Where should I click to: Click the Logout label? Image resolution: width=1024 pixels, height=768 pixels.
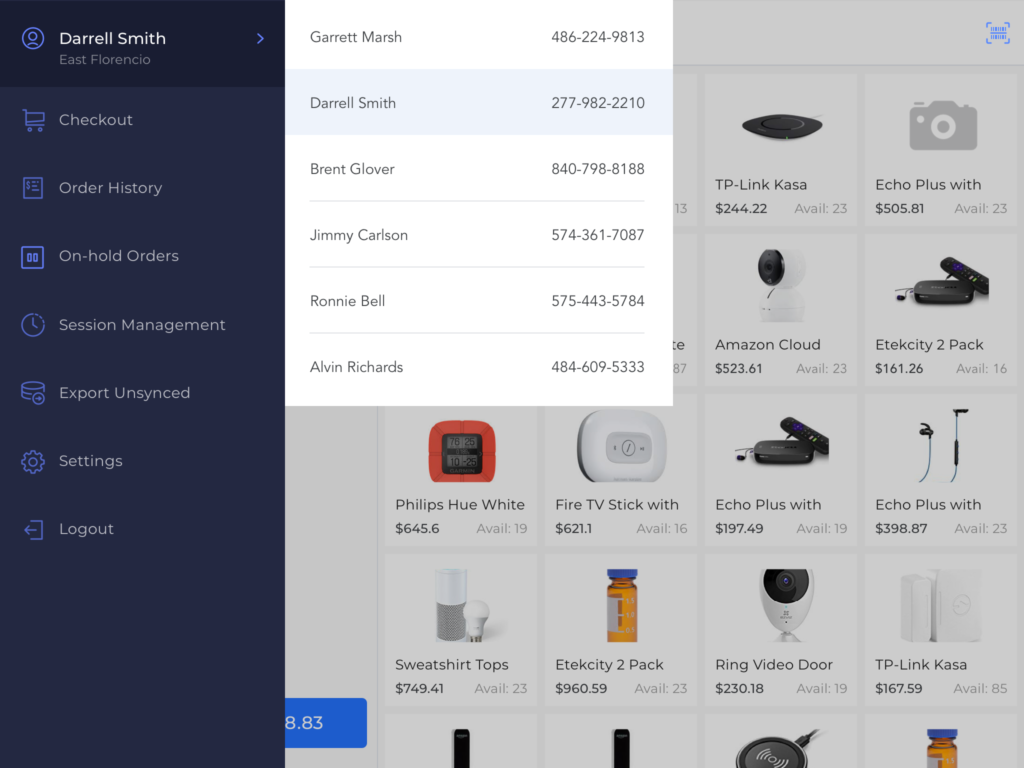tap(86, 529)
